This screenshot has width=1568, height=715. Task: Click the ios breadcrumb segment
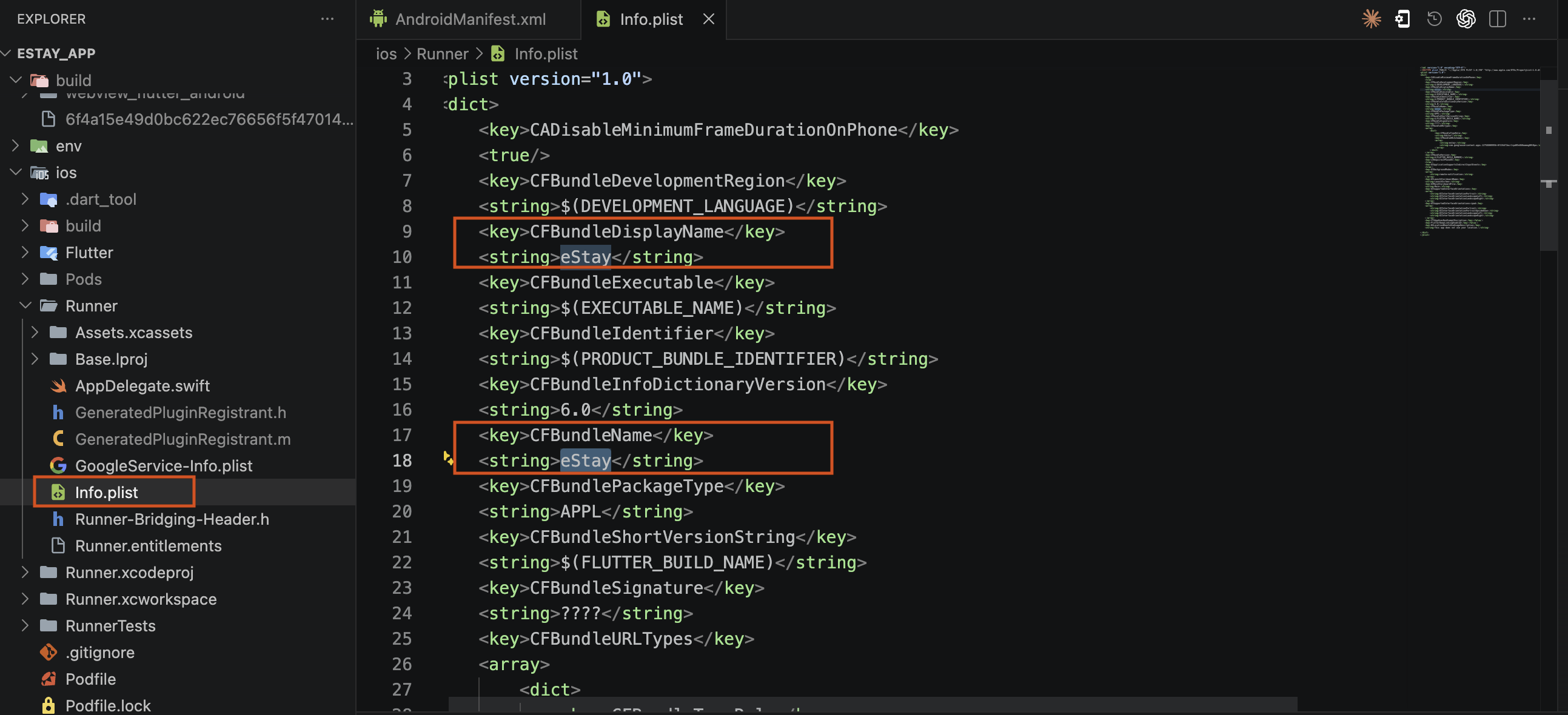pos(386,53)
